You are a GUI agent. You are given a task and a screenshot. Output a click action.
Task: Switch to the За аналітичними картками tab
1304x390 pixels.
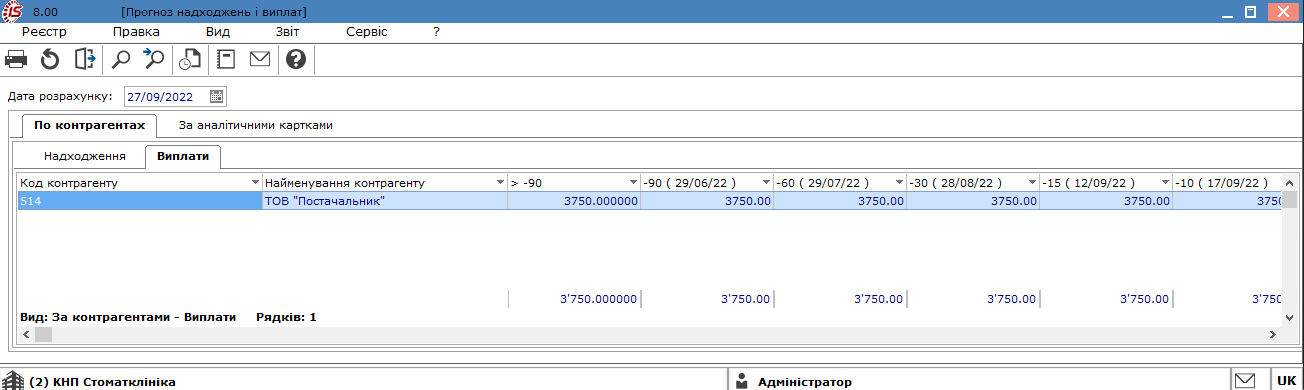click(255, 126)
